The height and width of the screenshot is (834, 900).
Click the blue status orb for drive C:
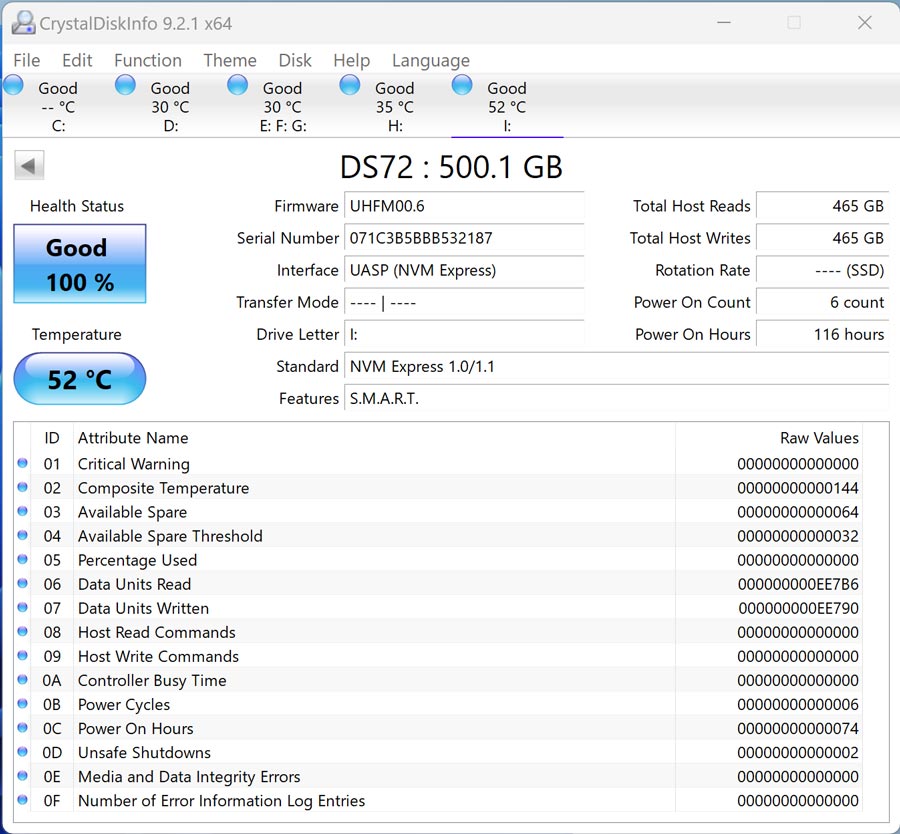click(14, 86)
